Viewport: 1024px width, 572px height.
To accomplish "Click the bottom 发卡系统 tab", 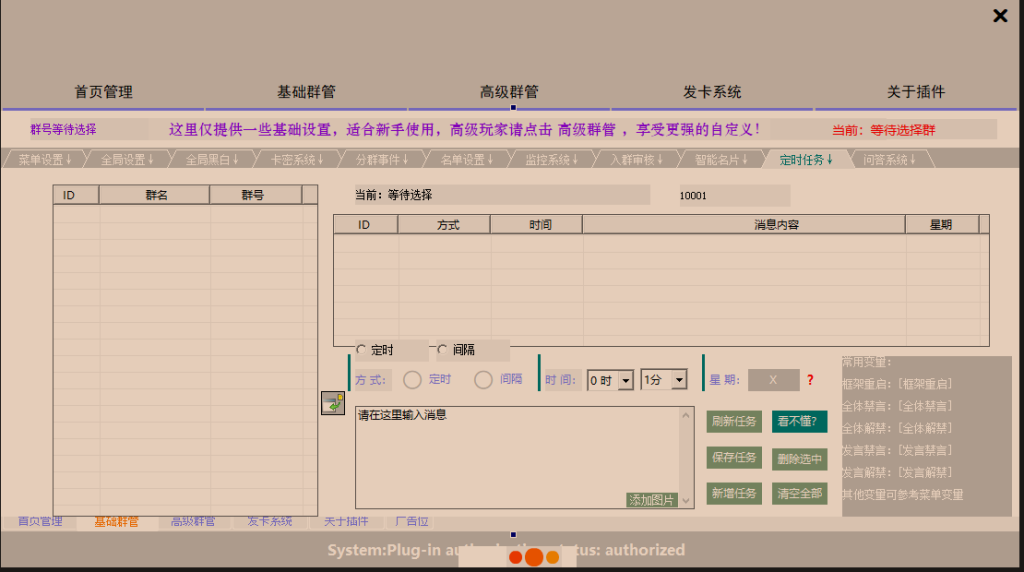I will [270, 522].
